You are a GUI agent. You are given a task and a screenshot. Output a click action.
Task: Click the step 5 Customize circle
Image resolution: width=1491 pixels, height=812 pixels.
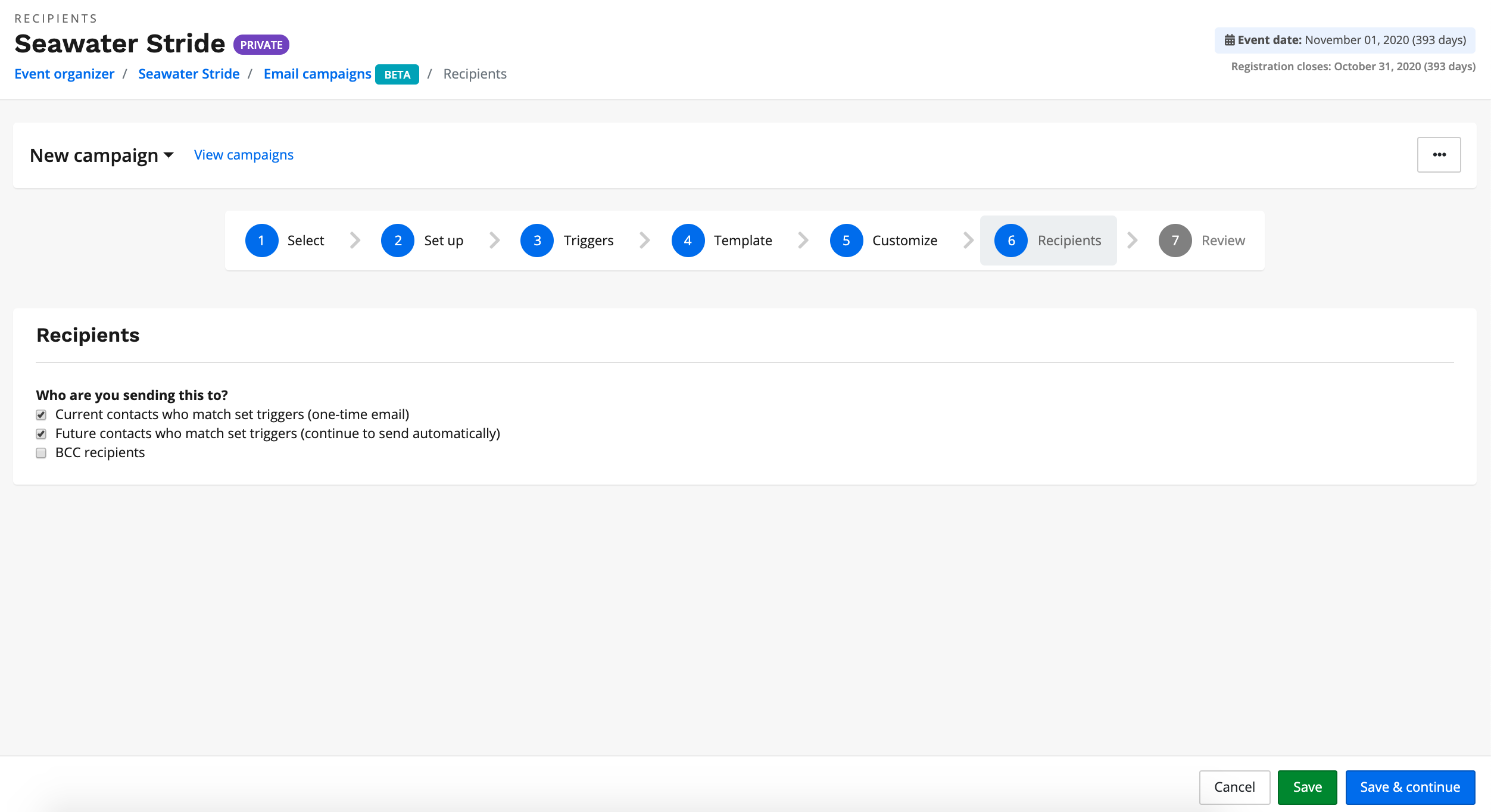(x=846, y=241)
